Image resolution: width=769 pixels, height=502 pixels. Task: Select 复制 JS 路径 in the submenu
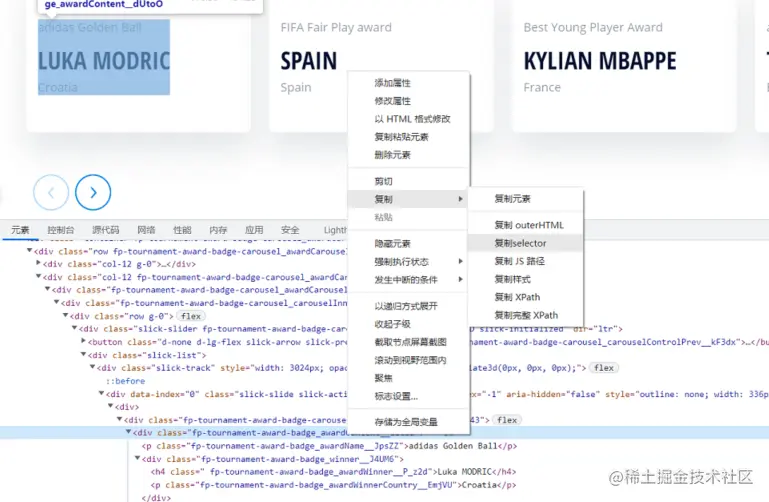click(x=526, y=261)
